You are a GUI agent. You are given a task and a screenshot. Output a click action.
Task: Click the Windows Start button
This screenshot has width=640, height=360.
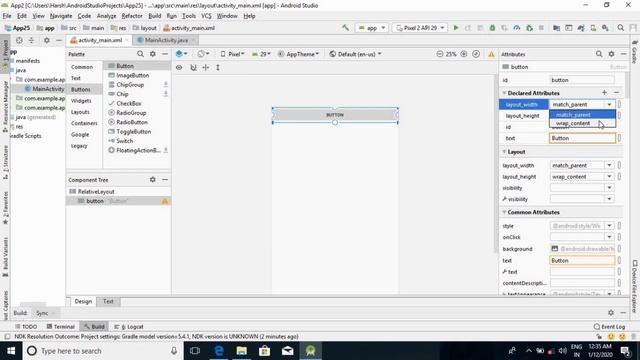point(11,351)
